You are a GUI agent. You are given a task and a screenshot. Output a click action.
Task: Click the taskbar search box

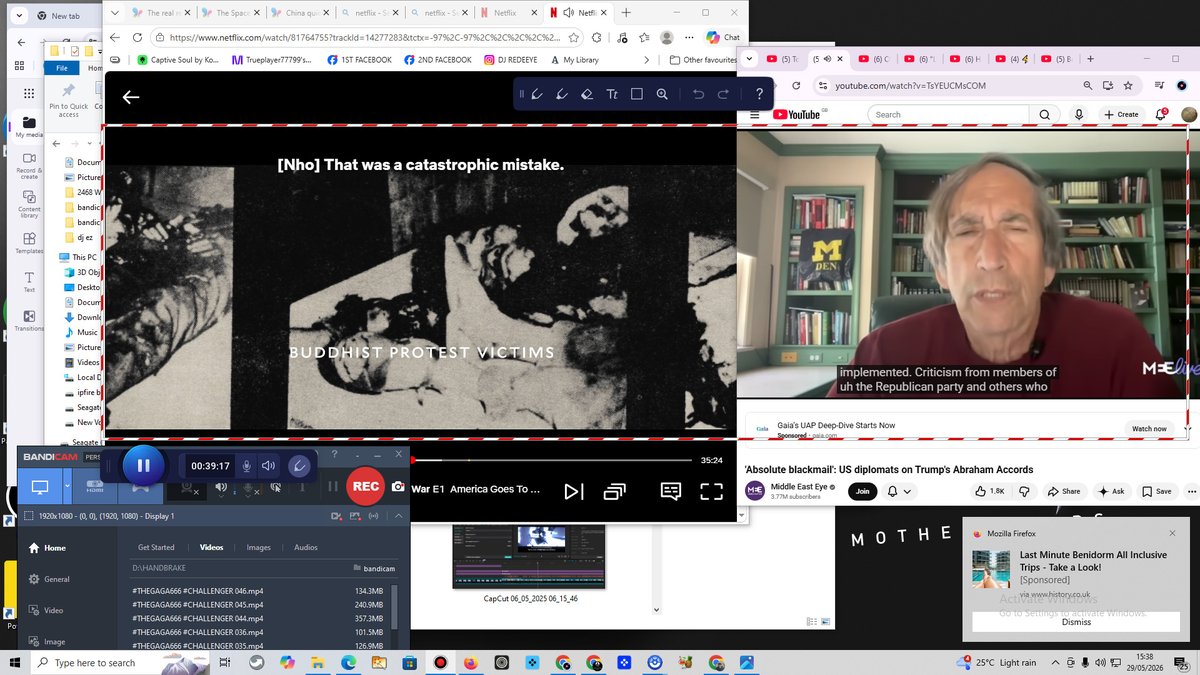click(122, 662)
